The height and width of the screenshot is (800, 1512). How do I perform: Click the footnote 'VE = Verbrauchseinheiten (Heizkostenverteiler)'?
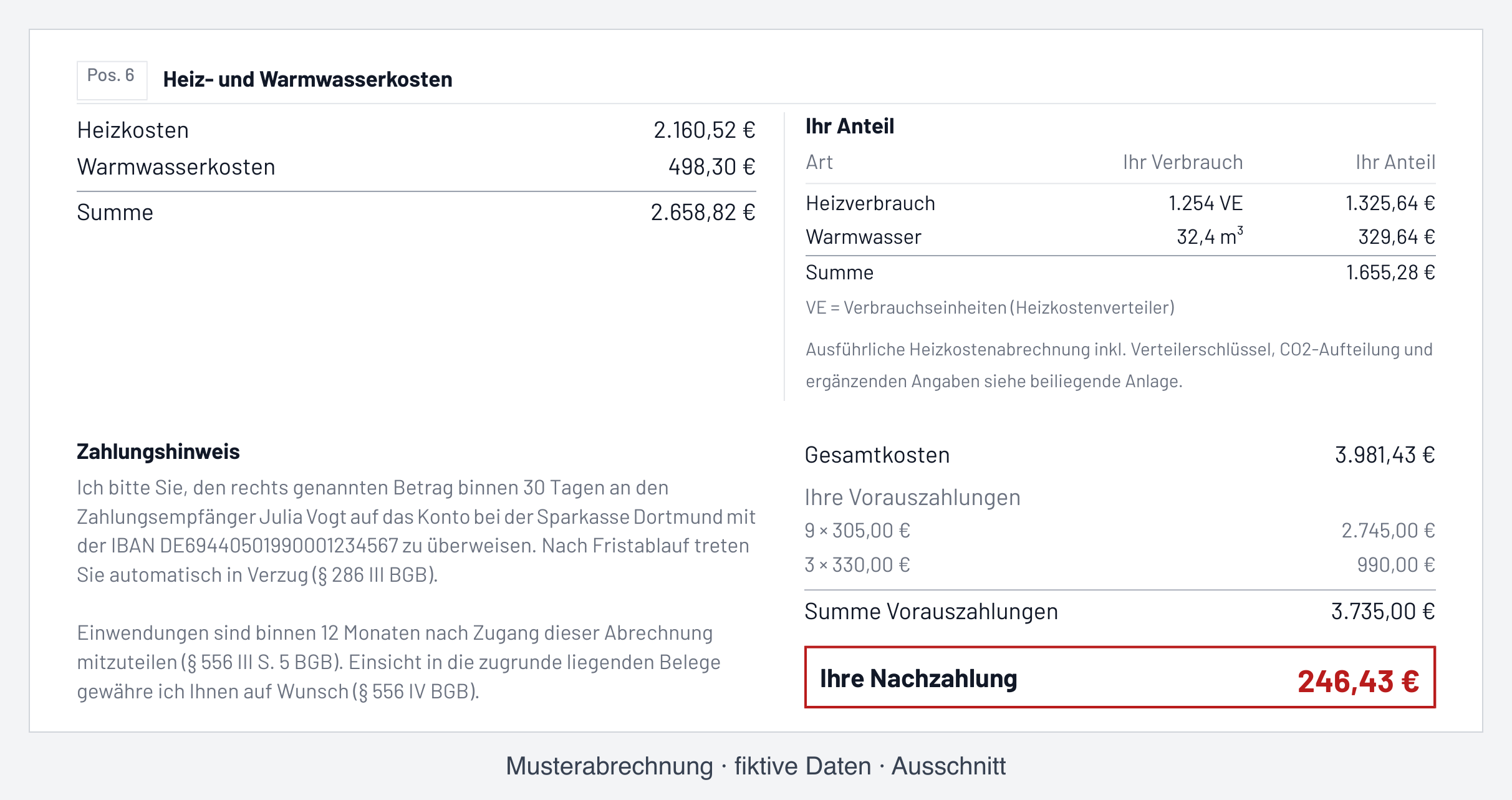[990, 307]
